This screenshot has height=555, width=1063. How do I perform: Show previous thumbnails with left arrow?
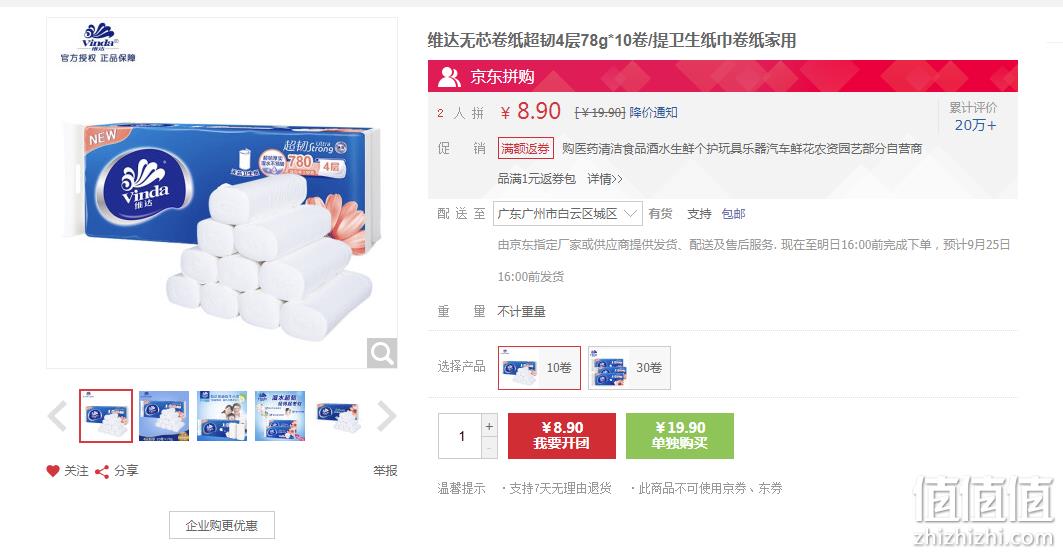[x=58, y=416]
